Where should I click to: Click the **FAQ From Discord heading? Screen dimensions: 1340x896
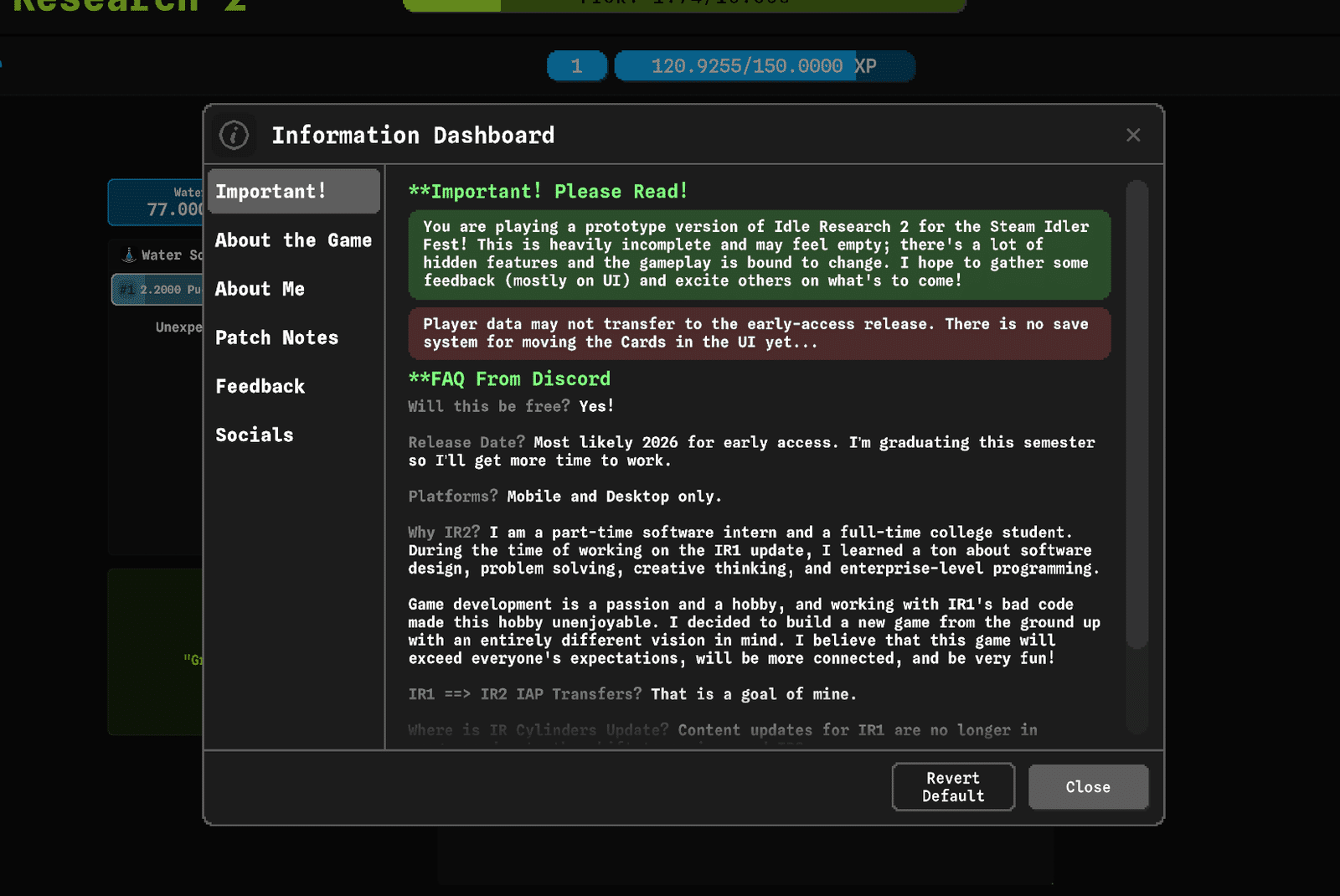pos(509,378)
